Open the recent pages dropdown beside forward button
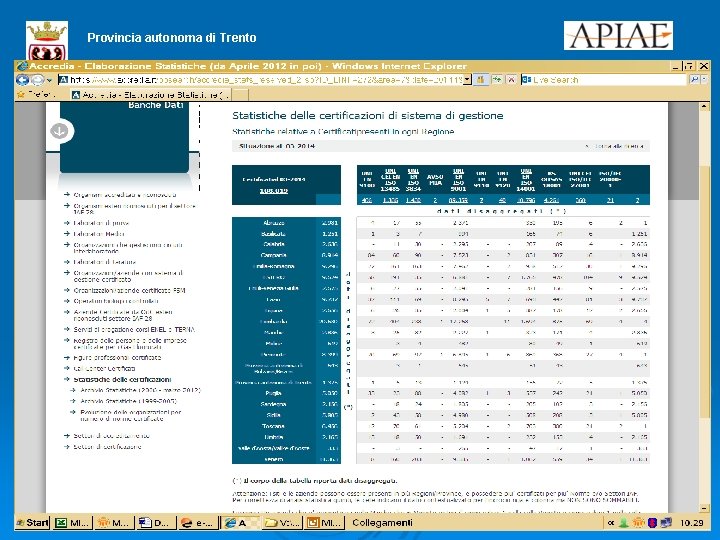This screenshot has width=720, height=540. pos(50,80)
